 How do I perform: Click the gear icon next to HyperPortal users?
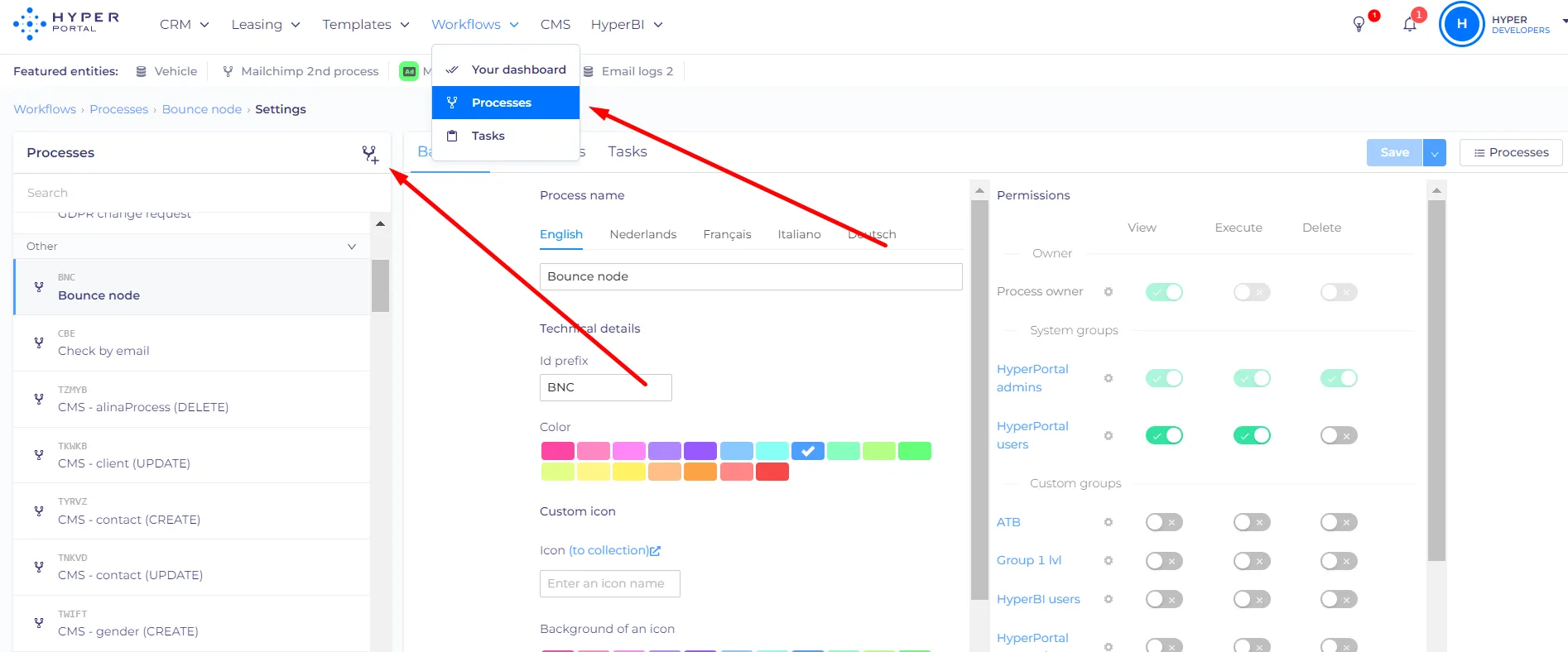(x=1109, y=435)
